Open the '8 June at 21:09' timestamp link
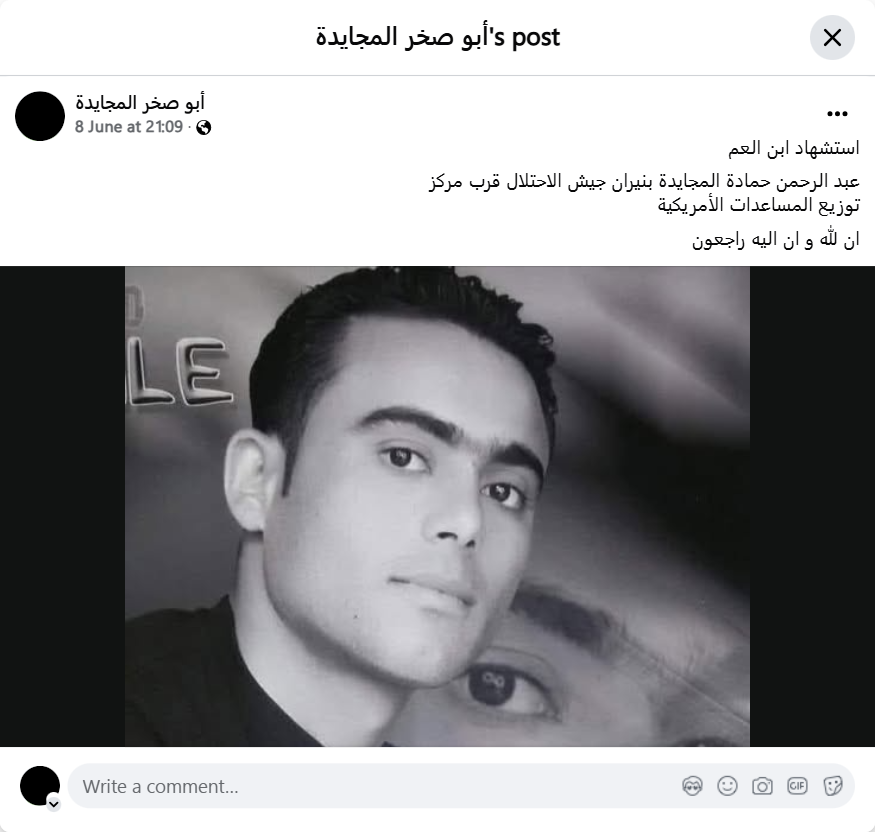 click(x=129, y=127)
